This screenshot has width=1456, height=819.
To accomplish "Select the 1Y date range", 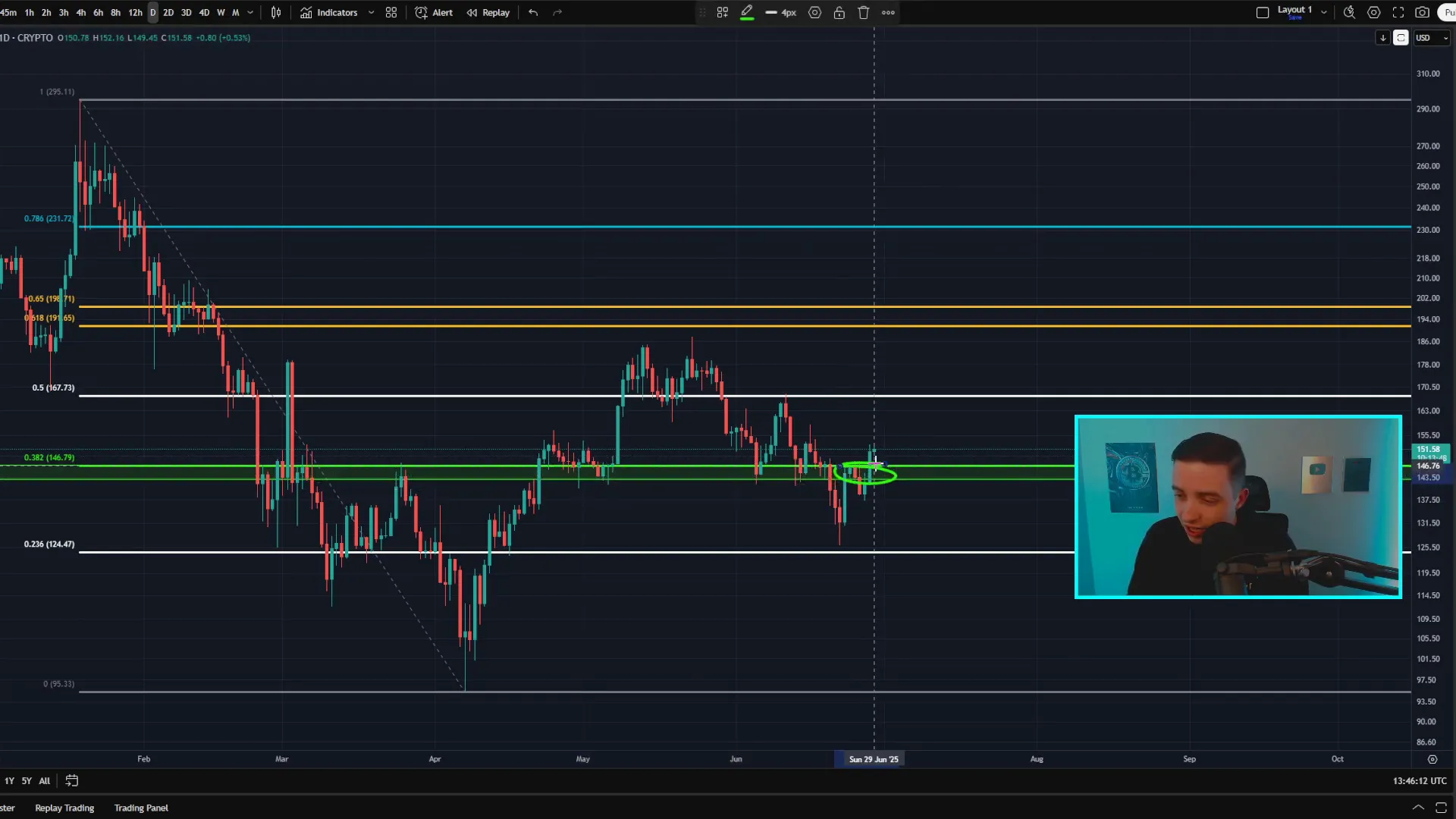I will pyautogui.click(x=9, y=780).
